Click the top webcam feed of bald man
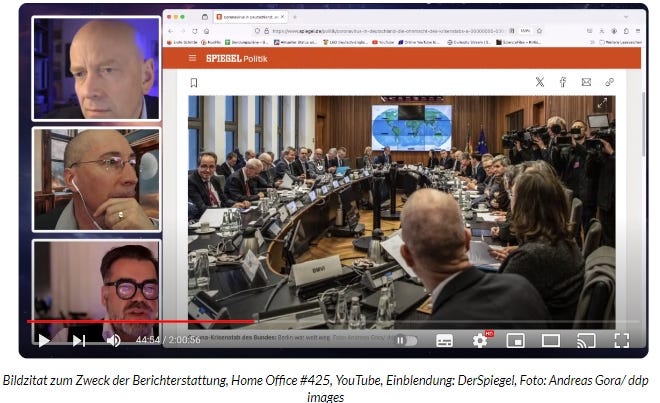 [96, 68]
